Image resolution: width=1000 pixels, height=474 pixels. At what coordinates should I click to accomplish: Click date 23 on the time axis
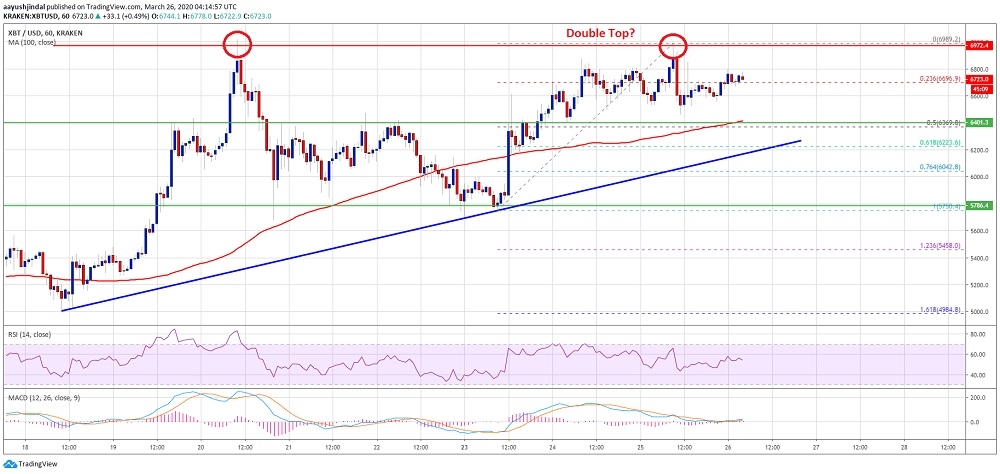(x=464, y=447)
